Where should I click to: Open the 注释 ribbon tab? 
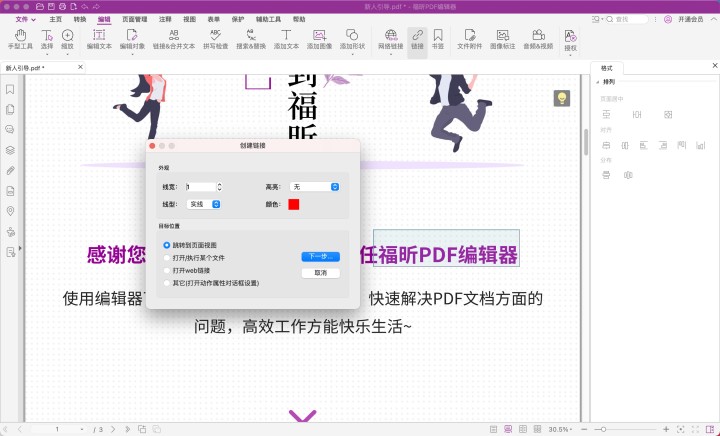pyautogui.click(x=164, y=19)
